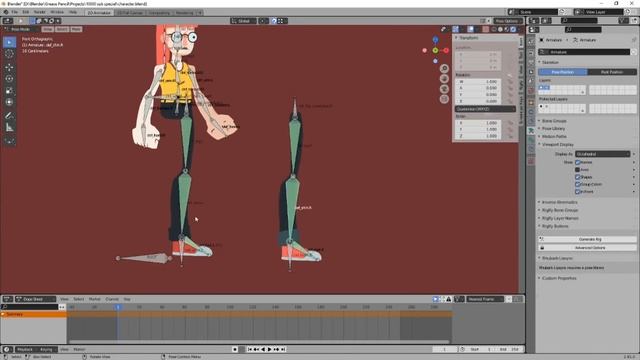
Task: Select the Transform tool
Action: (9, 102)
